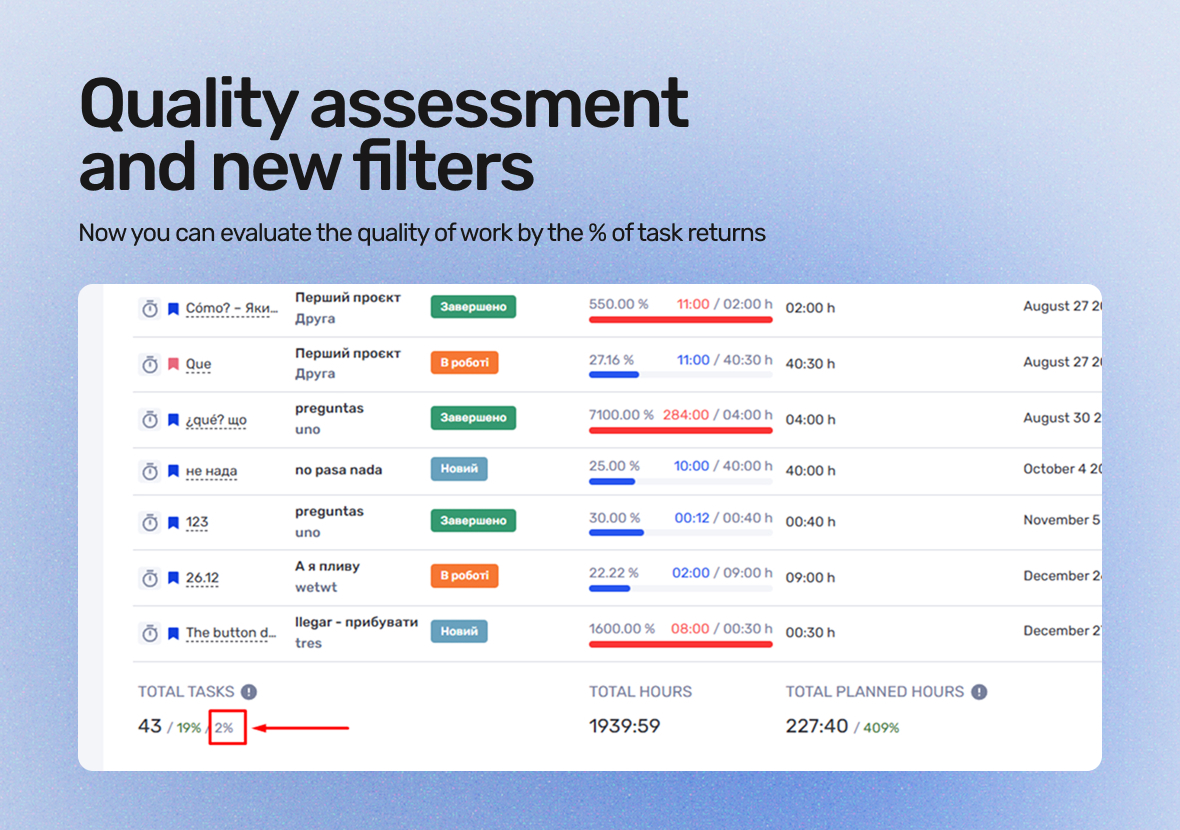Image resolution: width=1180 pixels, height=830 pixels.
Task: Start the timer for the Que task
Action: coord(150,364)
